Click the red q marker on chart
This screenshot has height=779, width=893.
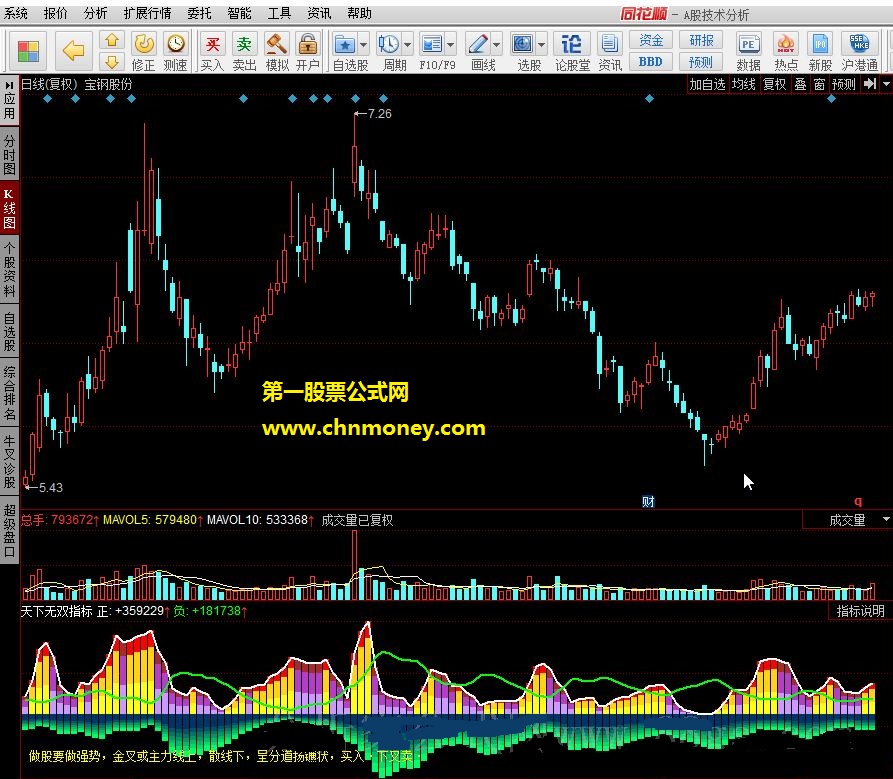858,502
